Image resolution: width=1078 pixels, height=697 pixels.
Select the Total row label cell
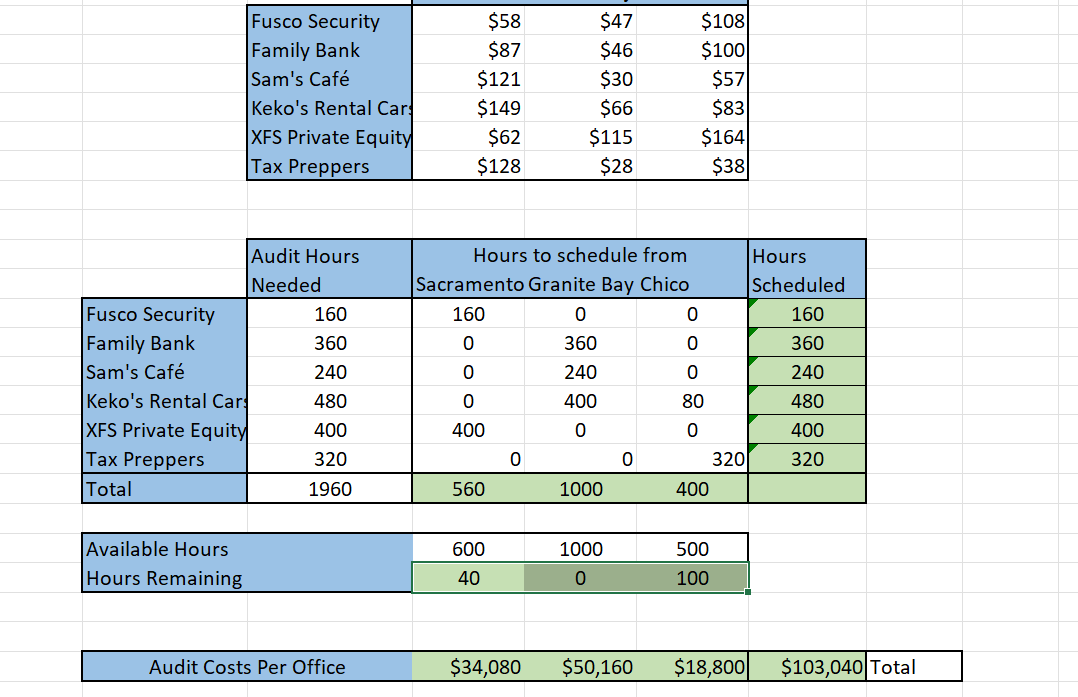pos(164,488)
